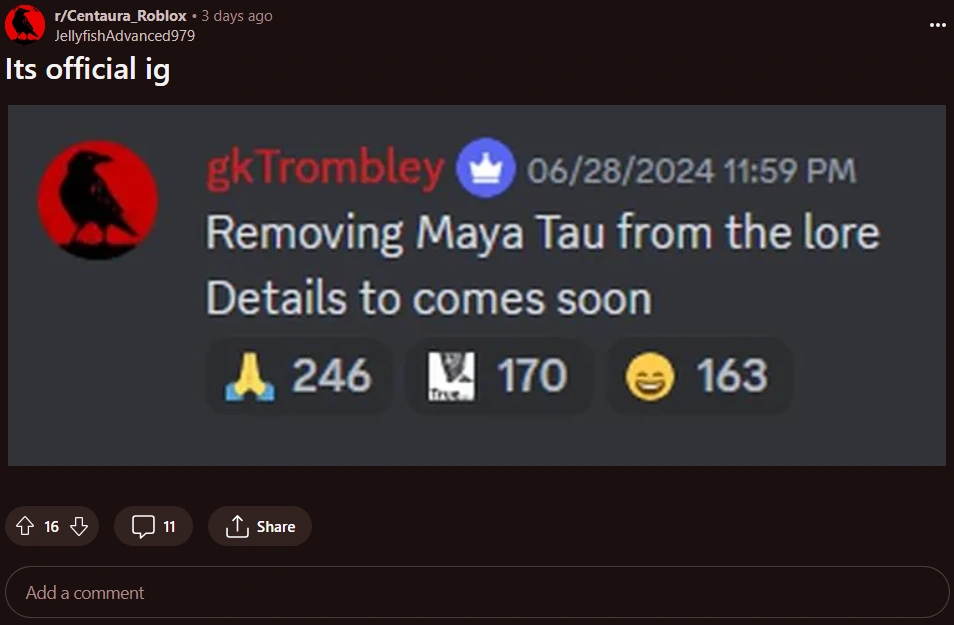954x625 pixels.
Task: Click the gkTrombley username in the screenshot
Action: tap(326, 169)
